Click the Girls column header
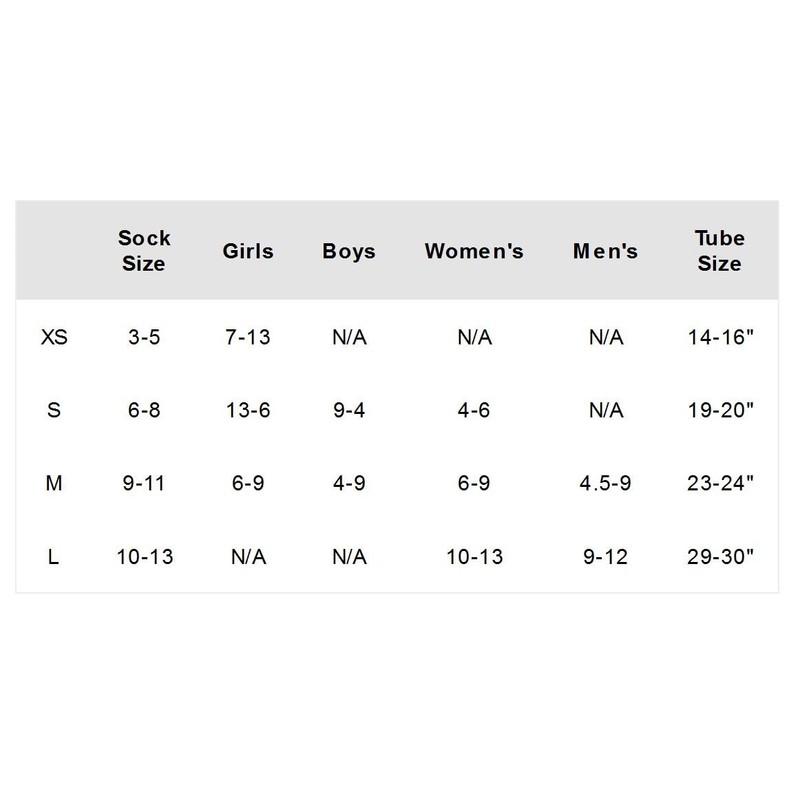The height and width of the screenshot is (800, 800). click(x=249, y=252)
